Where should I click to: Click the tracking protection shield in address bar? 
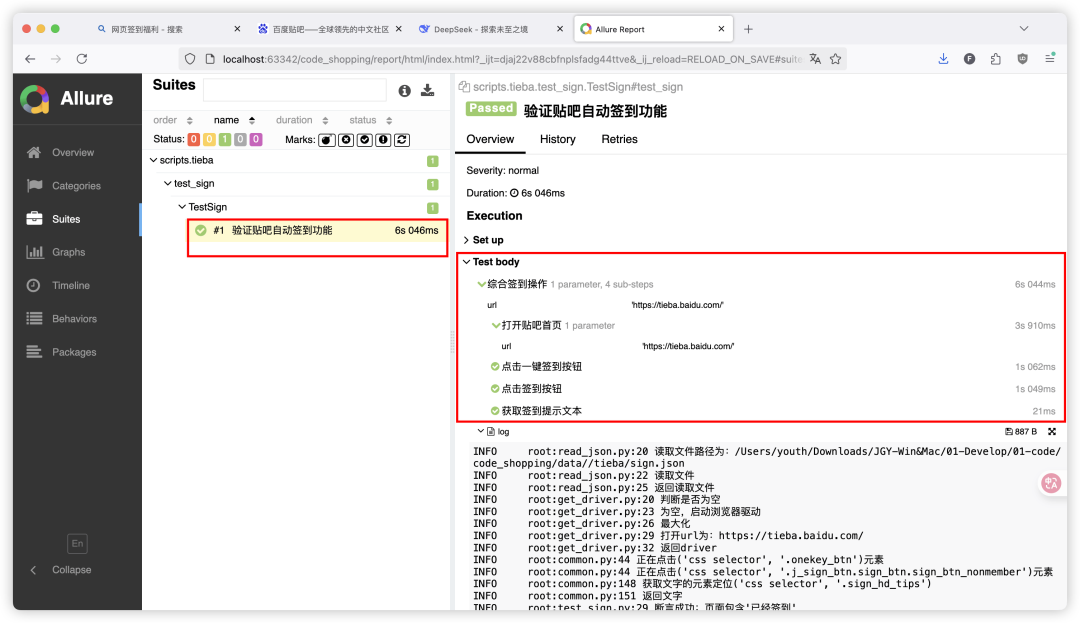pyautogui.click(x=190, y=59)
